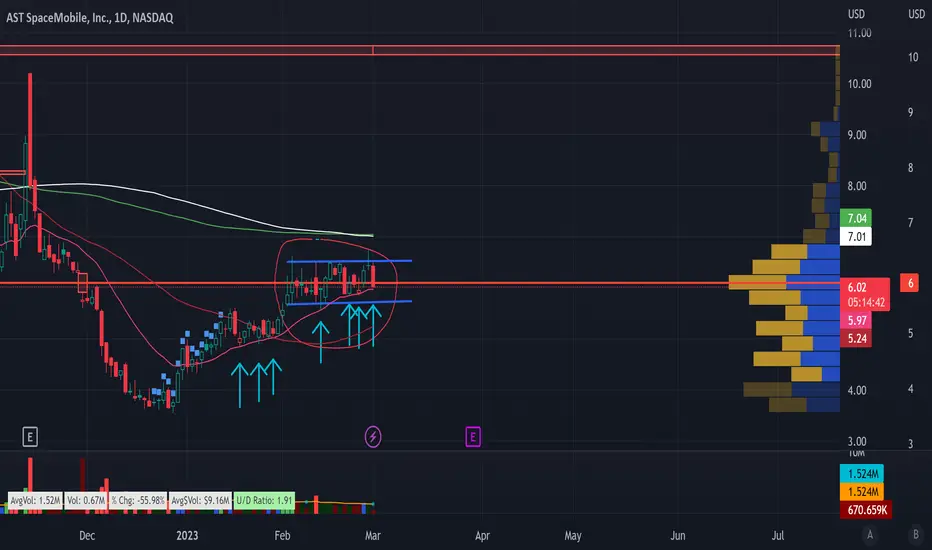Click the red 670.659K volume label

865,510
